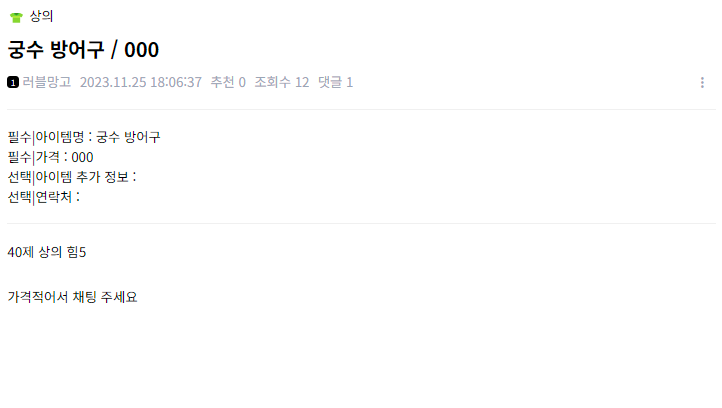Open the 상의 category link
The height and width of the screenshot is (408, 722).
click(41, 17)
